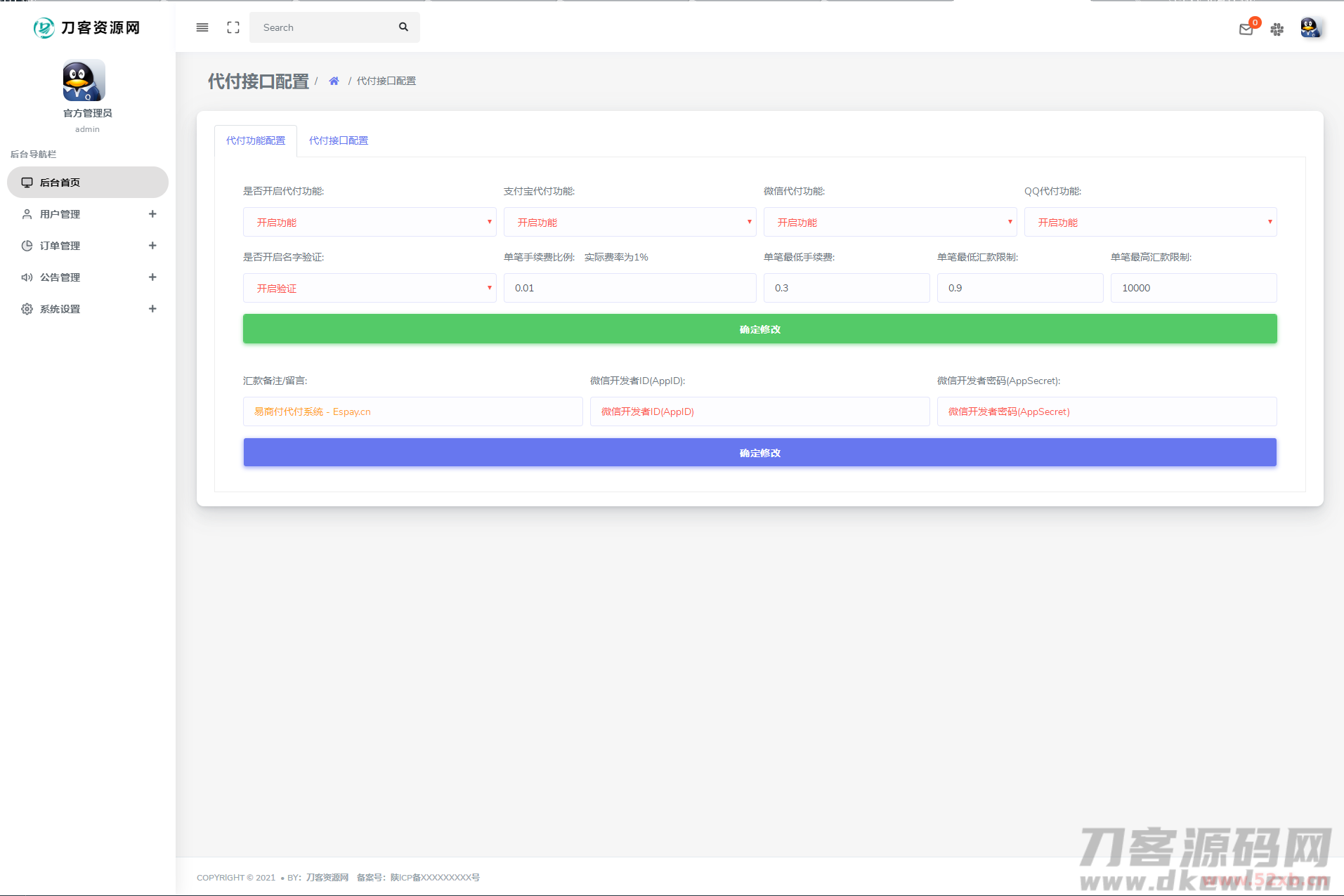The height and width of the screenshot is (896, 1344).
Task: Open the mail notifications icon
Action: pyautogui.click(x=1246, y=29)
